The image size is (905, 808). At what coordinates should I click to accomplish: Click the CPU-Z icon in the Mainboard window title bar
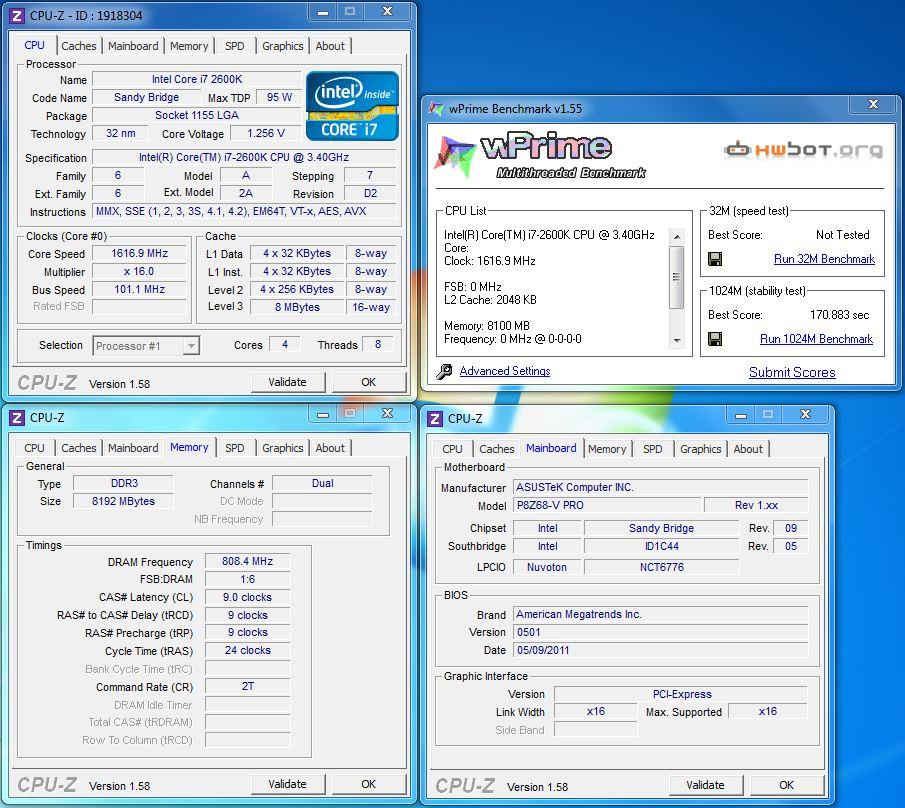point(435,418)
